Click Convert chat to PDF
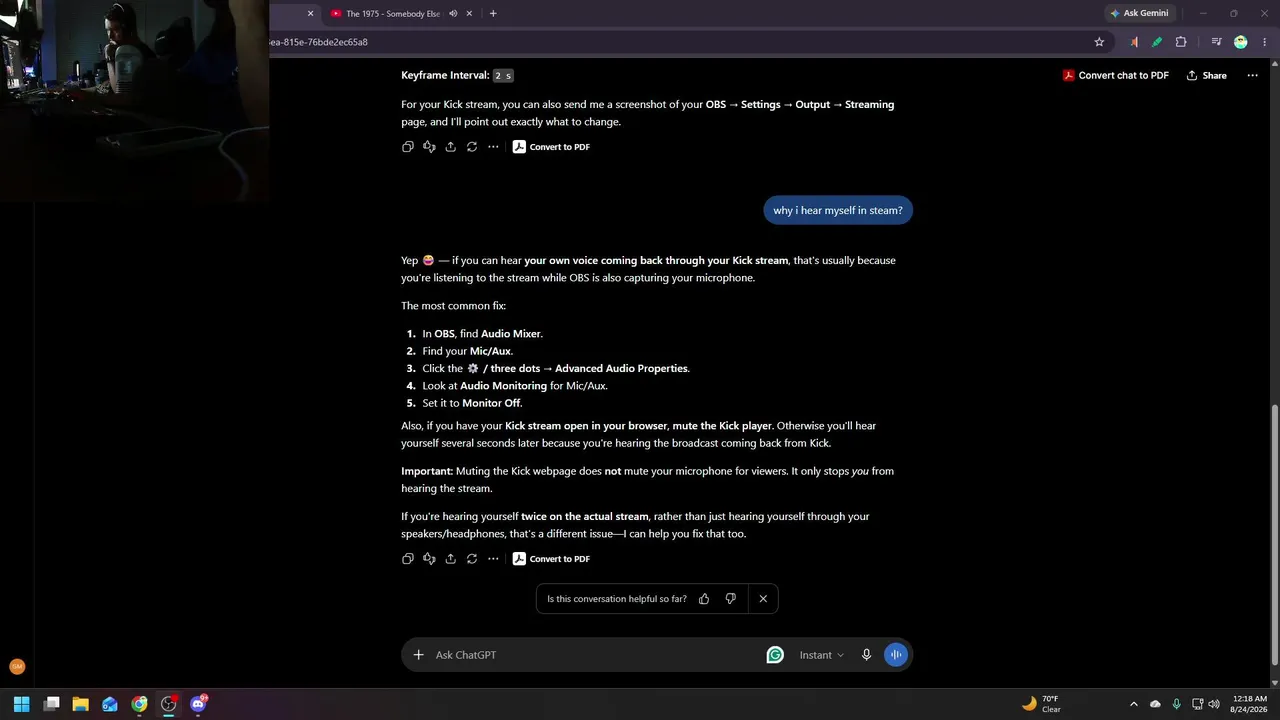Viewport: 1280px width, 720px height. tap(1115, 75)
